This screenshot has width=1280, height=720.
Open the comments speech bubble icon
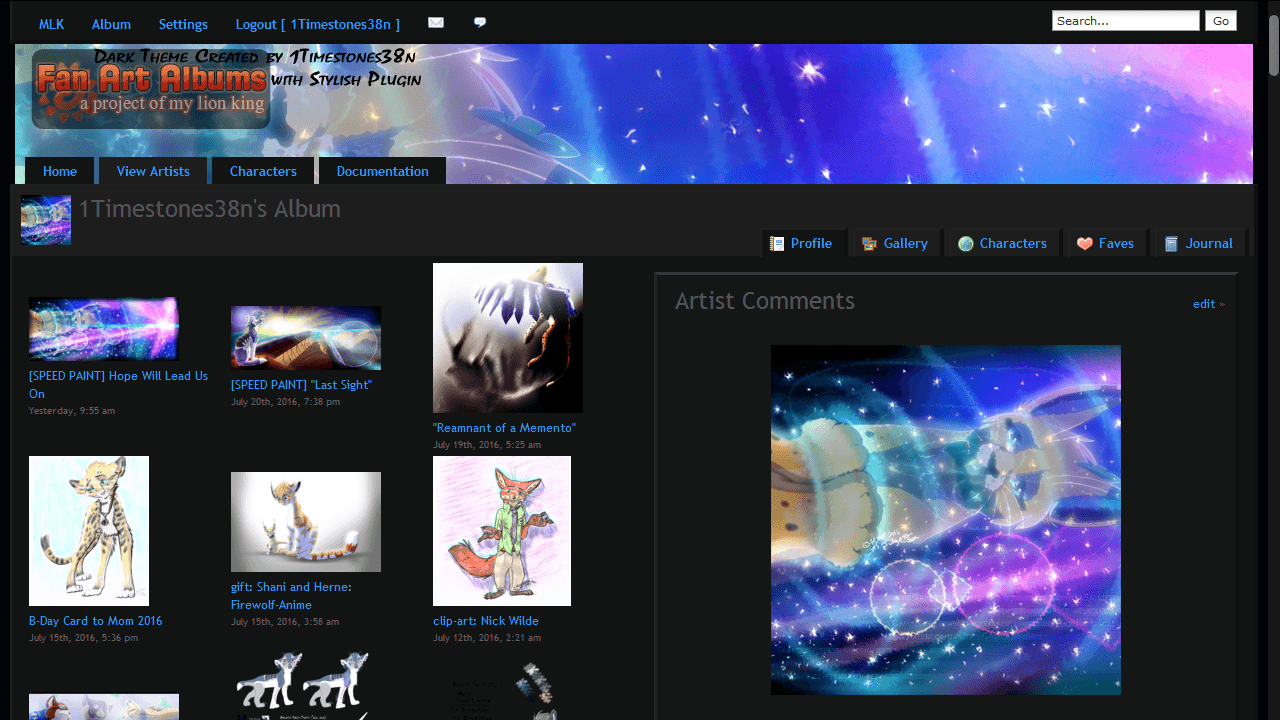[480, 21]
